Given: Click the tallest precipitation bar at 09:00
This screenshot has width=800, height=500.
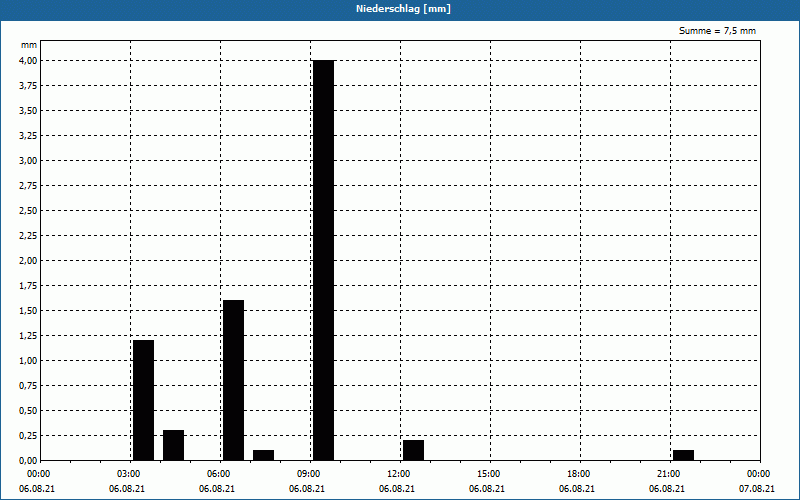Looking at the screenshot, I should click(x=323, y=260).
